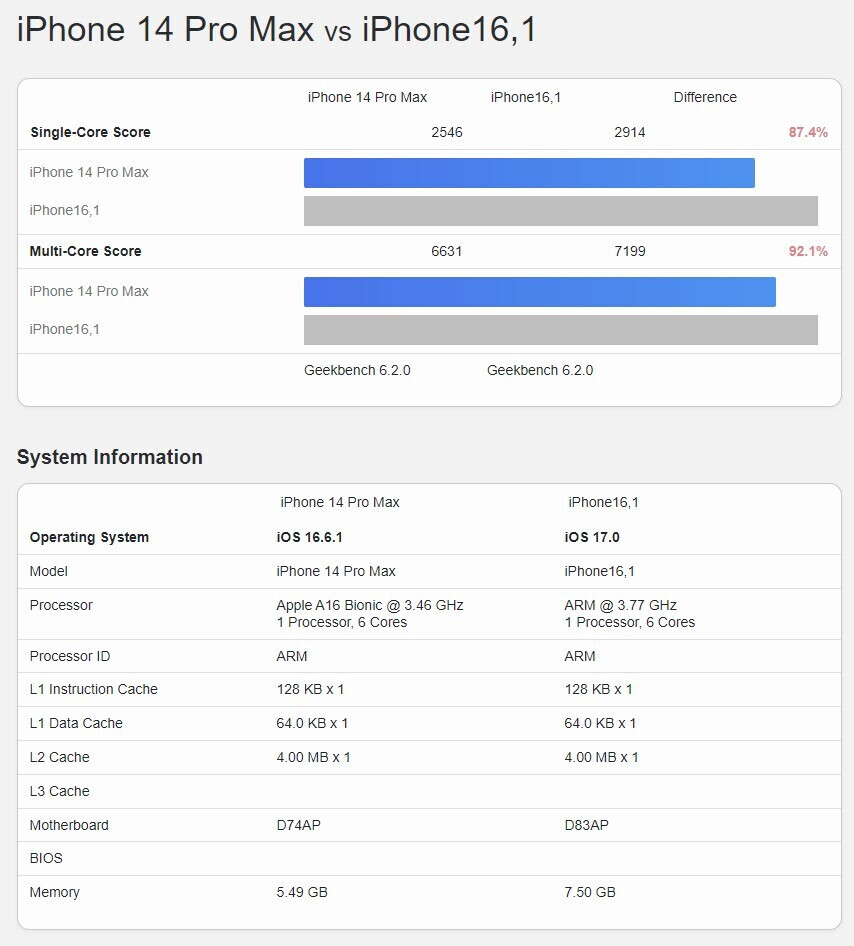Click the Processor ID row label

pyautogui.click(x=70, y=656)
